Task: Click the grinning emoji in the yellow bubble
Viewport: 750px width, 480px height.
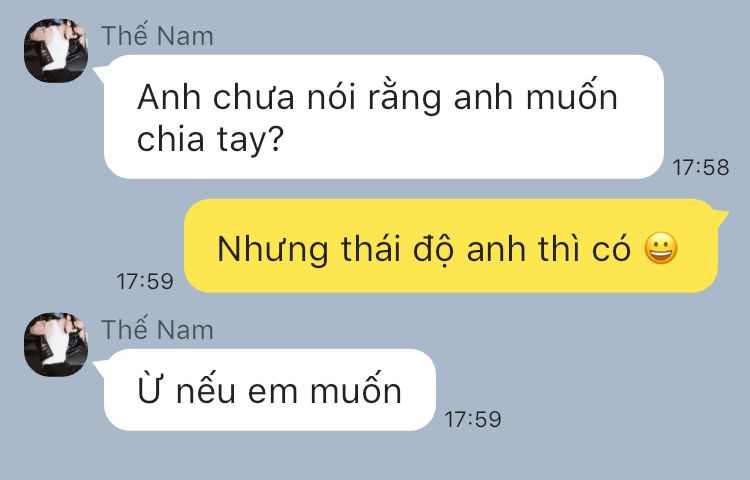Action: pyautogui.click(x=661, y=248)
